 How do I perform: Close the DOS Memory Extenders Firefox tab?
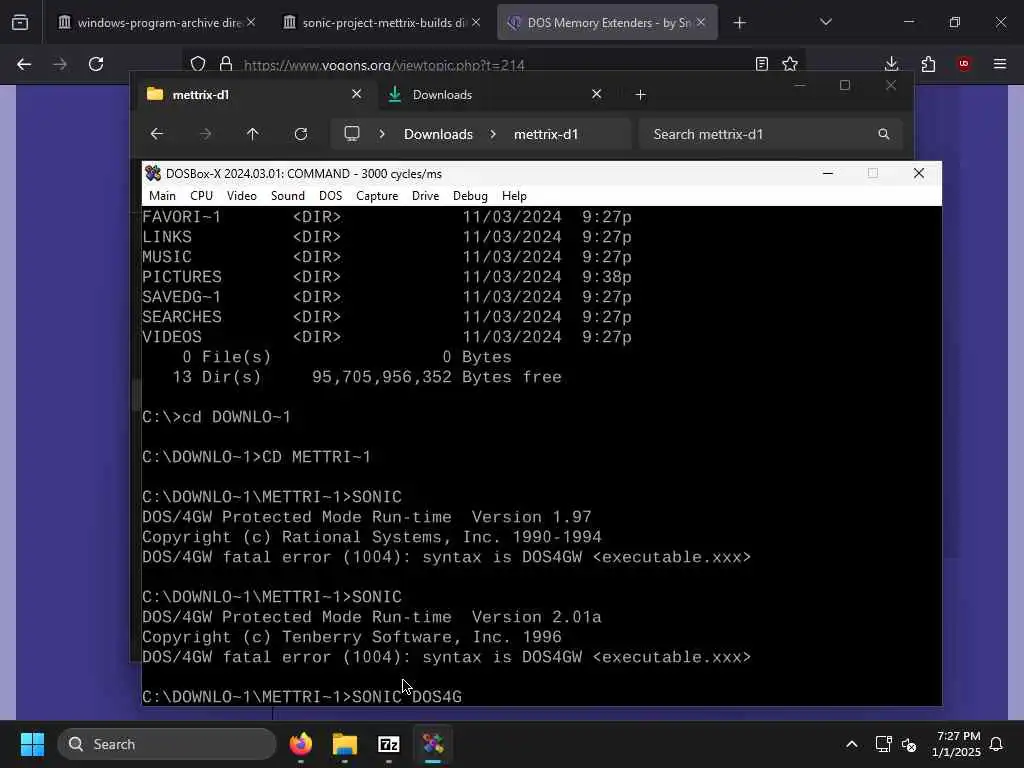(701, 22)
